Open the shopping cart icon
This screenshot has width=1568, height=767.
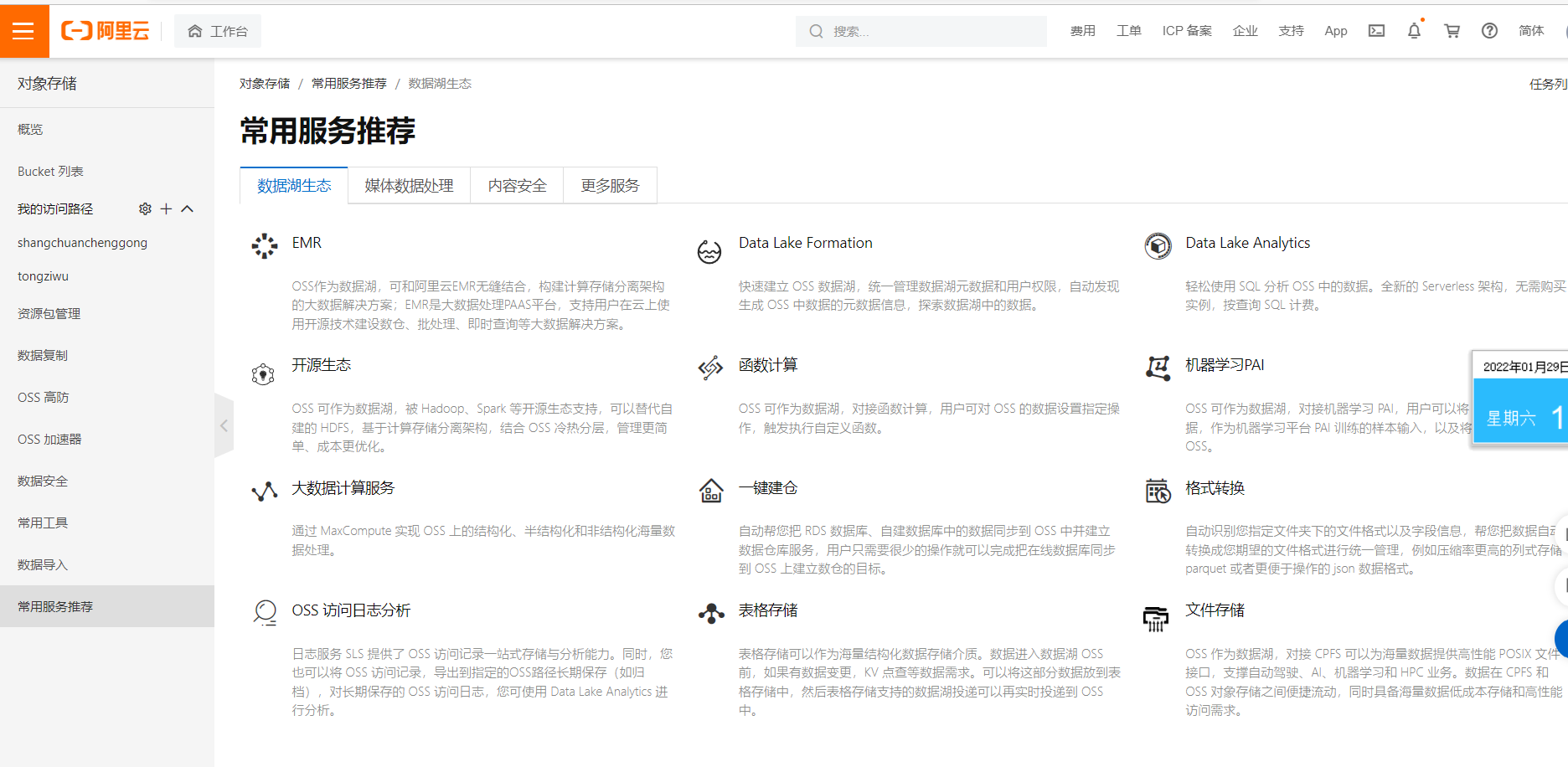click(x=1452, y=31)
